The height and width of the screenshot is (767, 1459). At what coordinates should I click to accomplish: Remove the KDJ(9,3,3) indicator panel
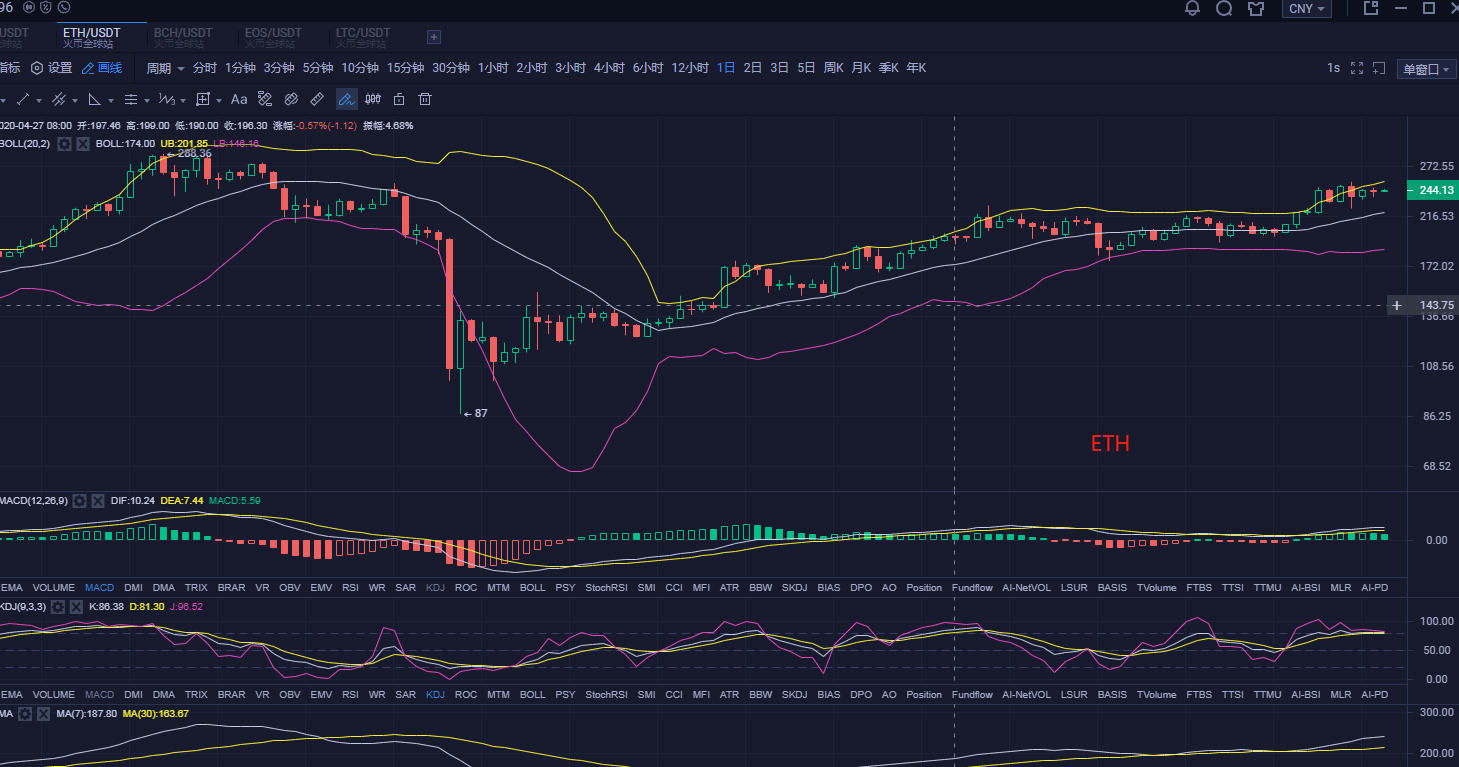pyautogui.click(x=77, y=606)
